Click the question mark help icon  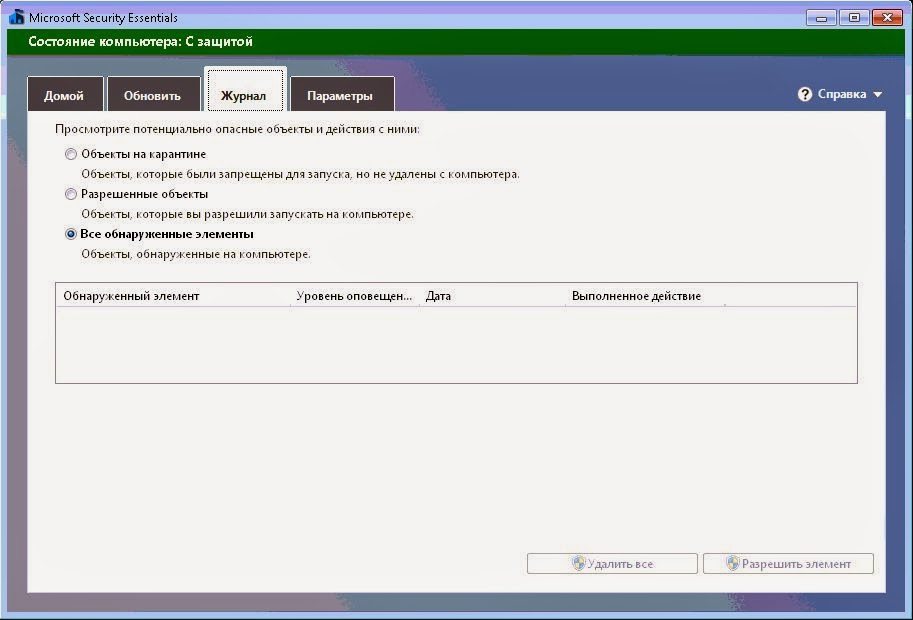(x=805, y=94)
